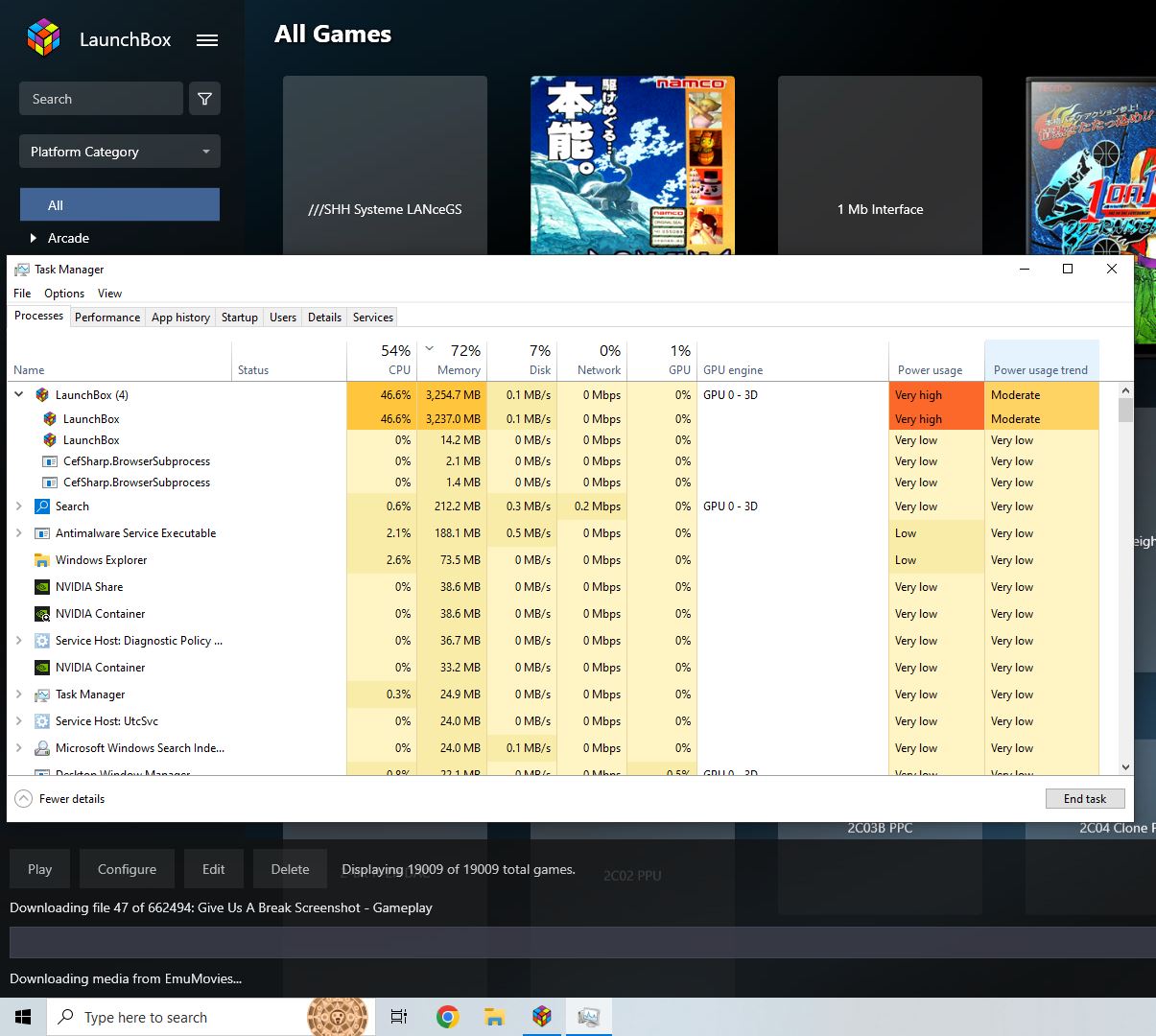Open Task View on the taskbar

399,1017
